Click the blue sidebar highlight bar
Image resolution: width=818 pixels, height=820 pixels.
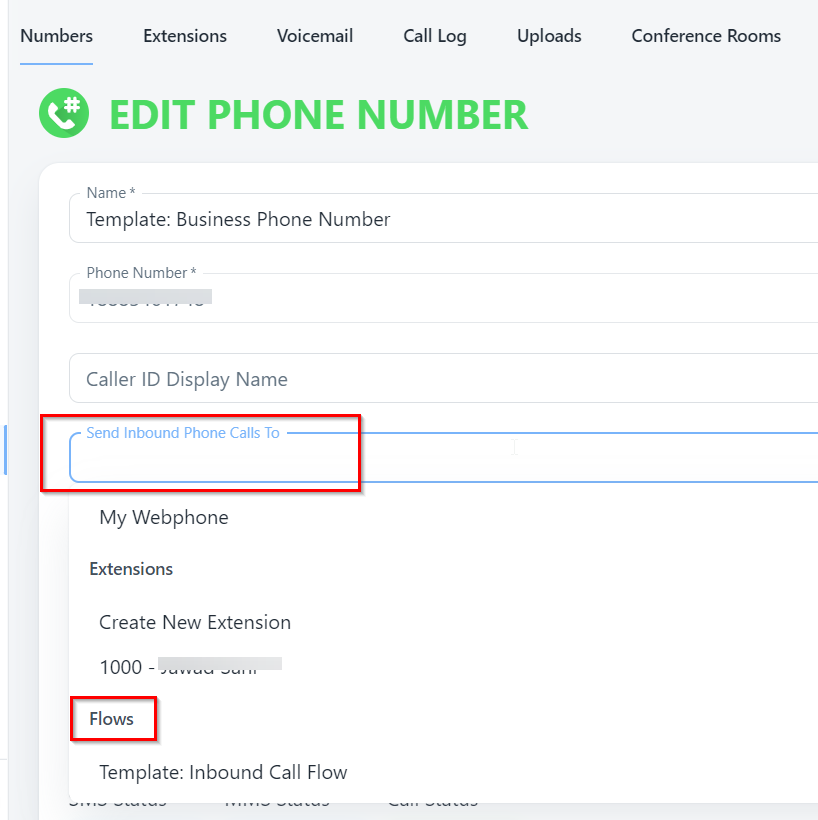click(5, 450)
